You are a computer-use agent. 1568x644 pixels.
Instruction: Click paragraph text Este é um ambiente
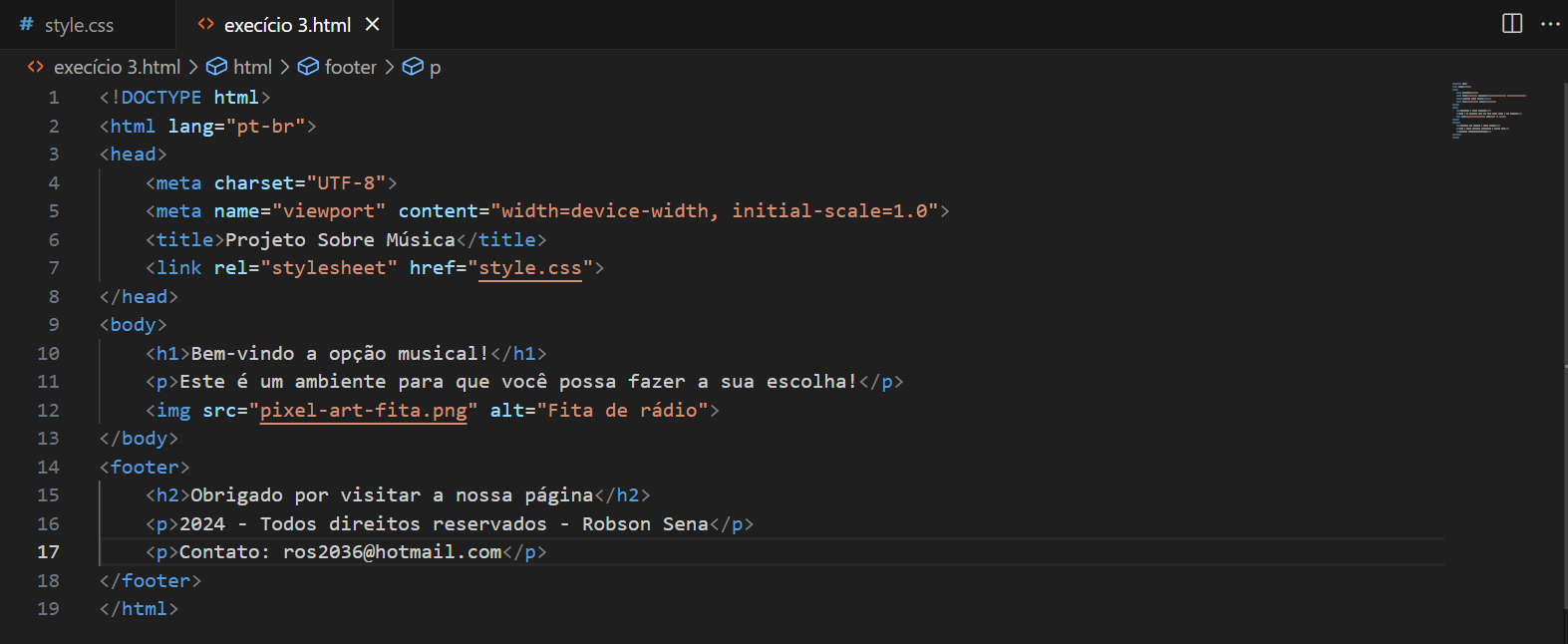coord(282,382)
